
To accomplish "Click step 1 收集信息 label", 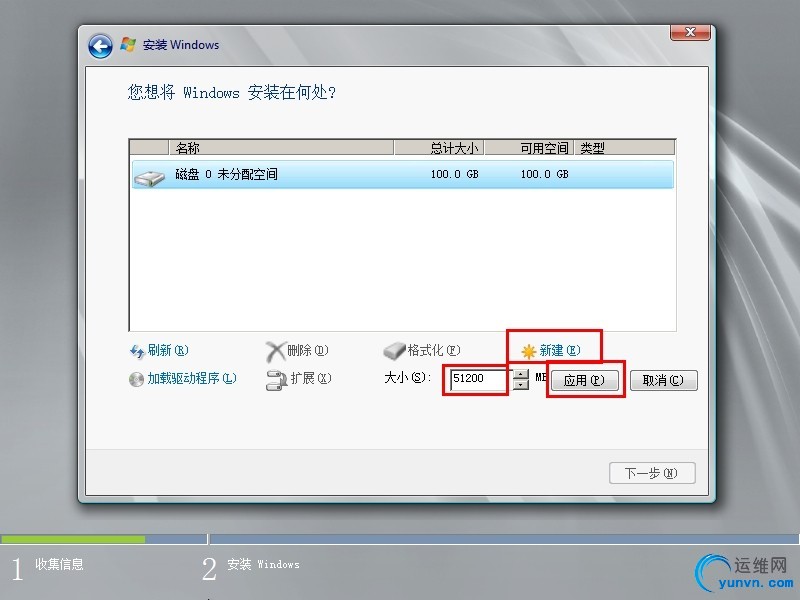I will [59, 564].
